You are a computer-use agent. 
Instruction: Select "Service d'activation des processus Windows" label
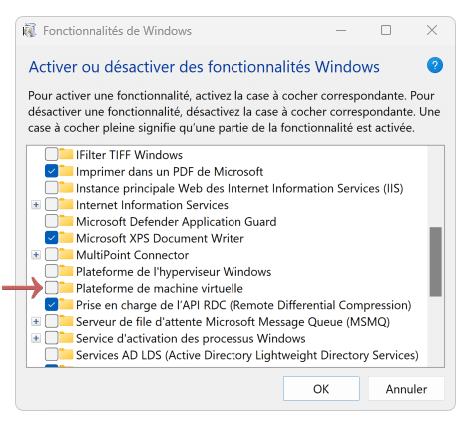click(x=191, y=338)
